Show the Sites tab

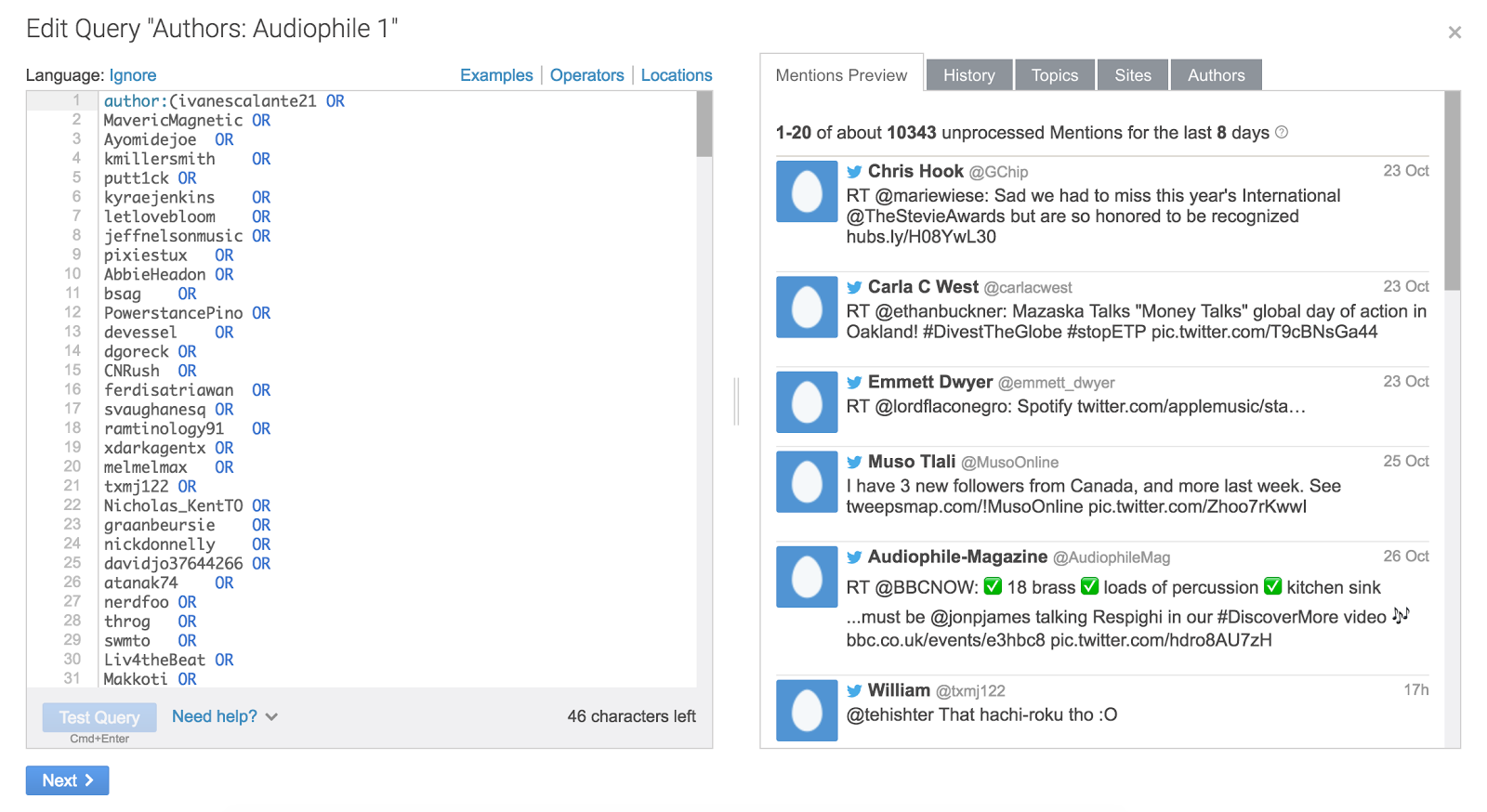(1132, 75)
